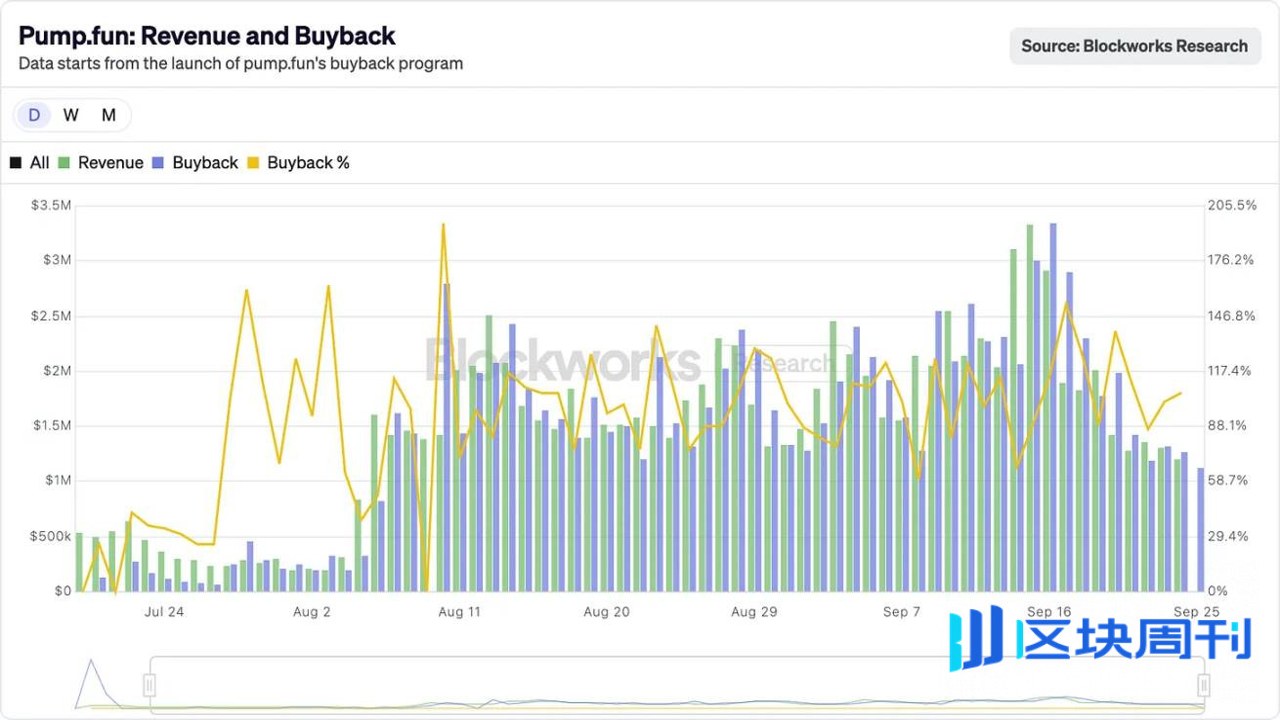
Task: Click the range navigator track below chart
Action: pos(677,685)
